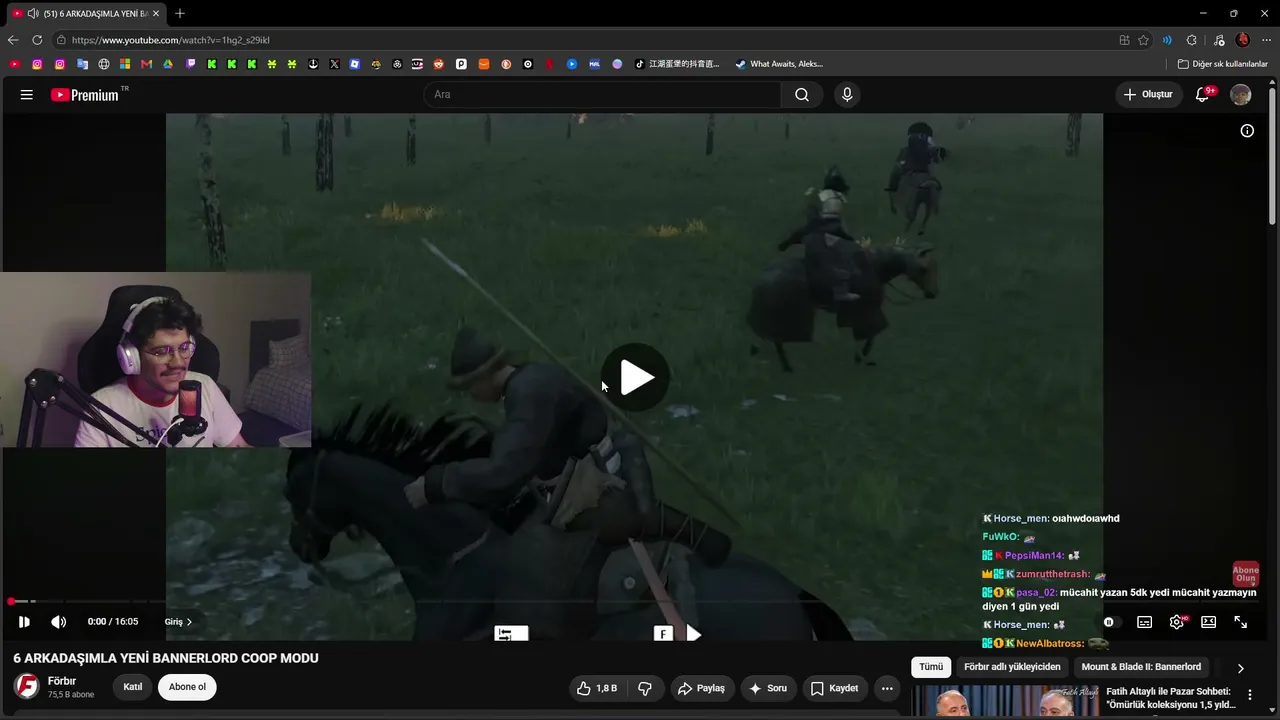This screenshot has height=720, width=1280.
Task: Open the 'Diğer sık kullanılanlar' bookmarks folder
Action: [1222, 64]
